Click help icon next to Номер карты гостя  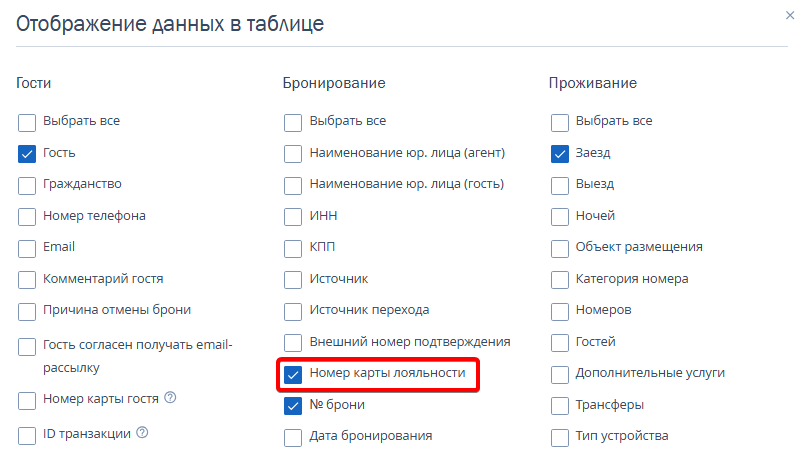[170, 398]
